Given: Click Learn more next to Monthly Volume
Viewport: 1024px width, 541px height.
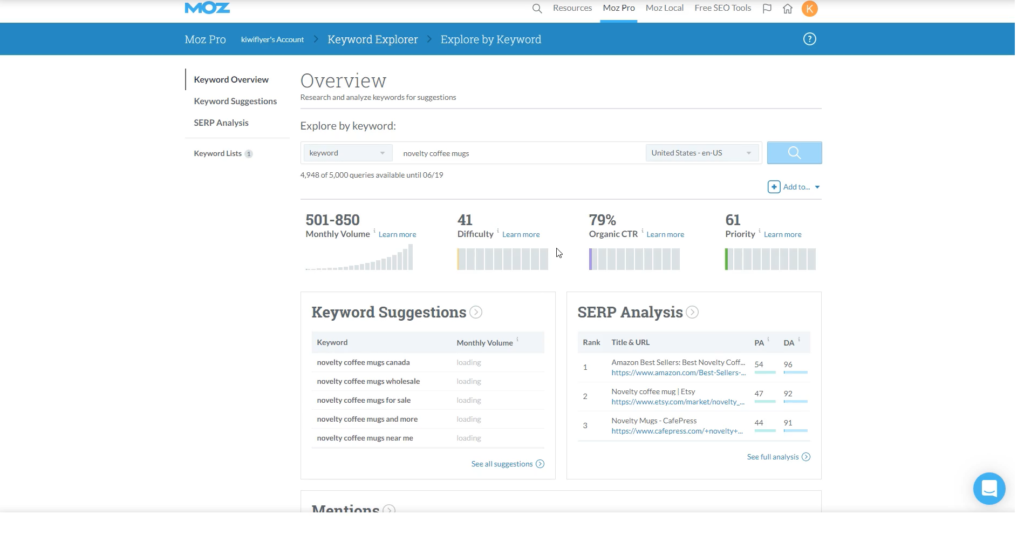Looking at the screenshot, I should click(397, 235).
